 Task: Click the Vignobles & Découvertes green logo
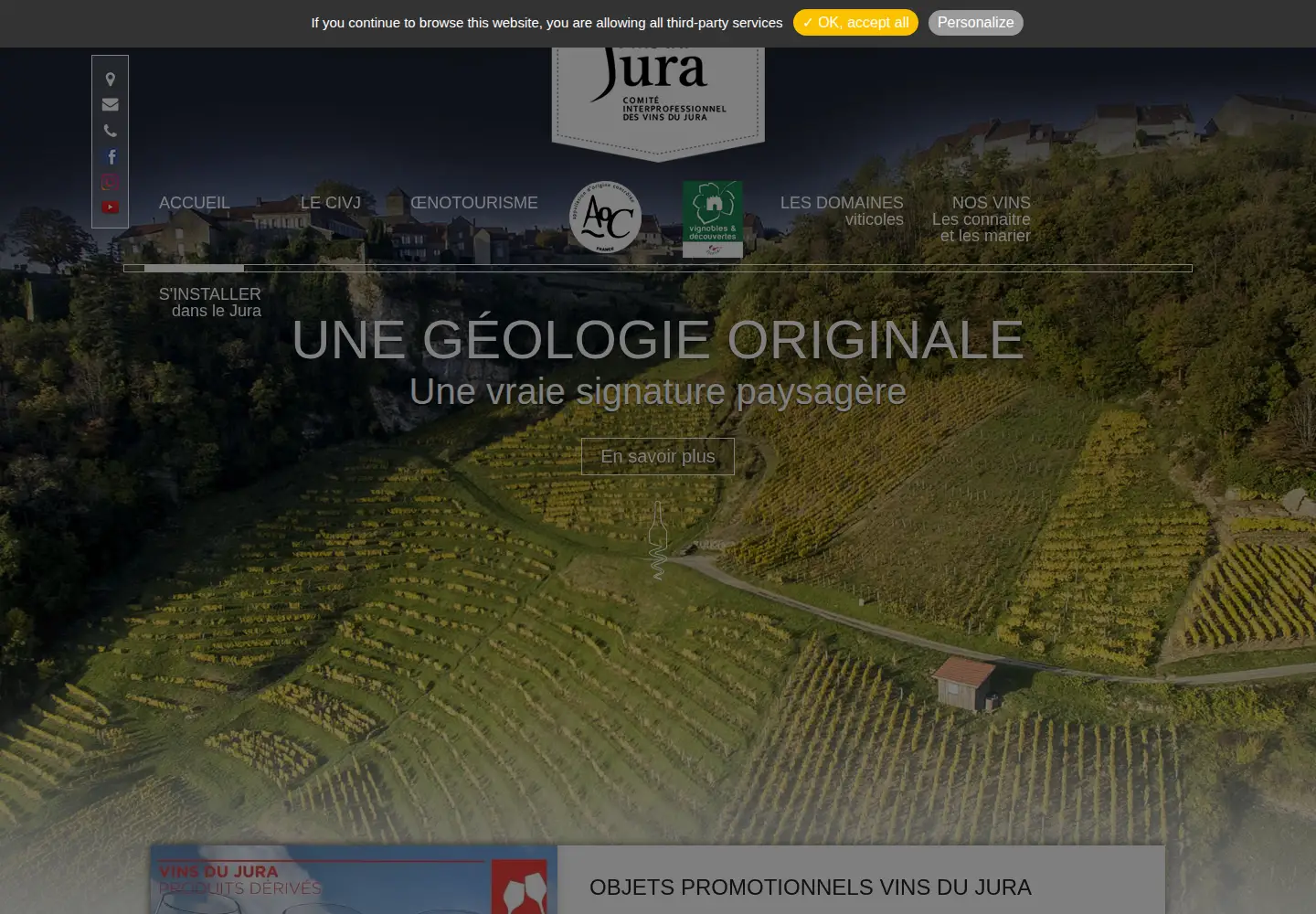pos(713,218)
